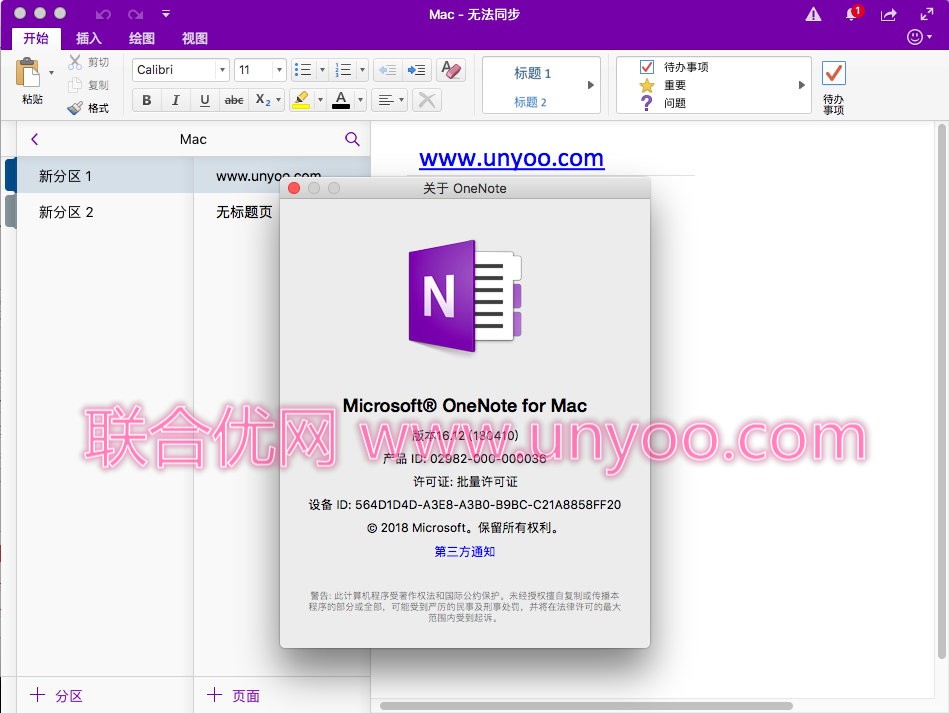Click the Delete X icon in ribbon
This screenshot has width=949, height=713.
point(427,100)
